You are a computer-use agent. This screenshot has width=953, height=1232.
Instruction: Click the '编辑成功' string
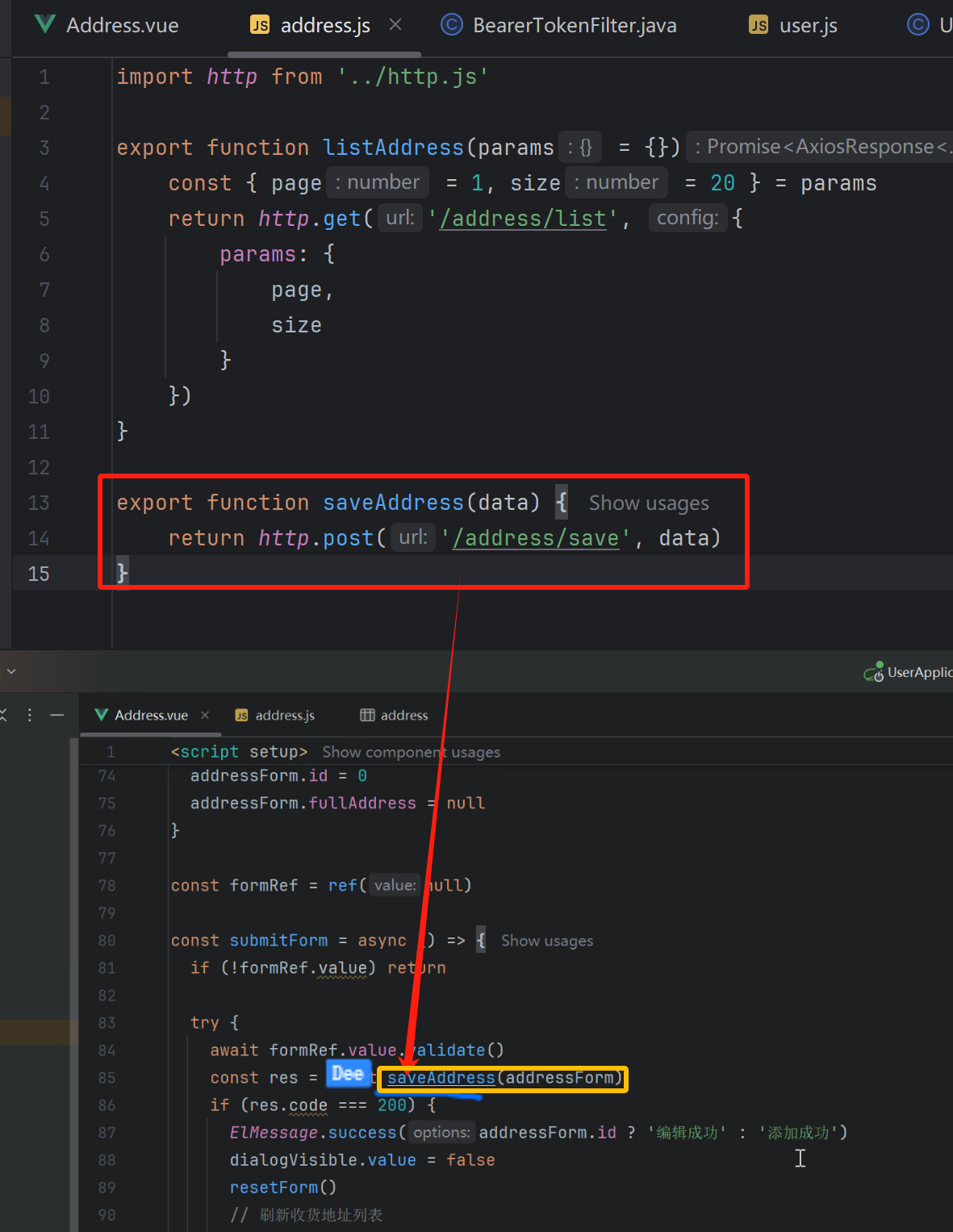pyautogui.click(x=687, y=1133)
